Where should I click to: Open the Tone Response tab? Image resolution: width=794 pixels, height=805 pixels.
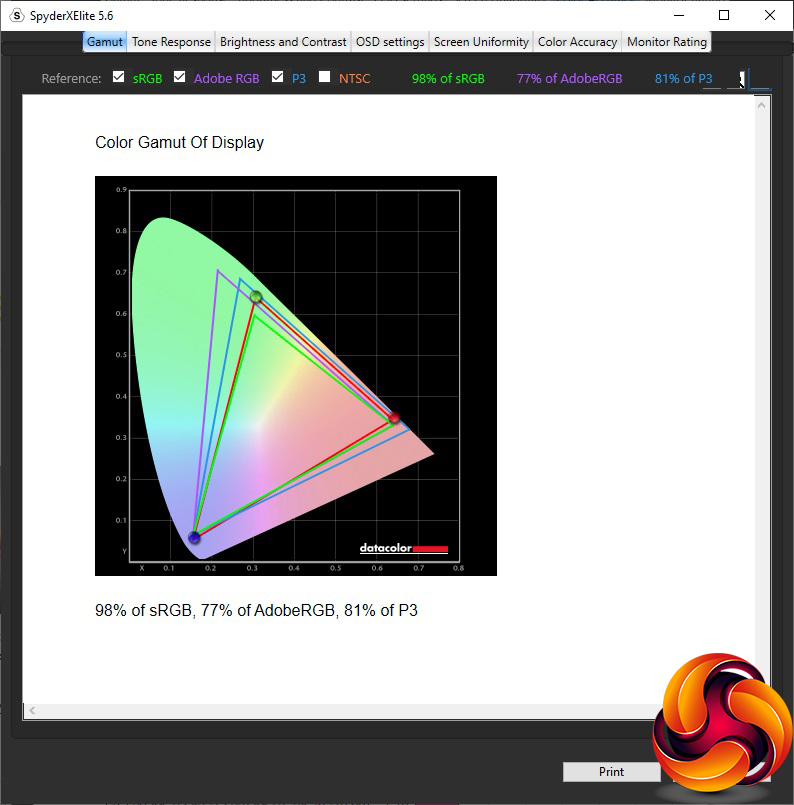[171, 42]
